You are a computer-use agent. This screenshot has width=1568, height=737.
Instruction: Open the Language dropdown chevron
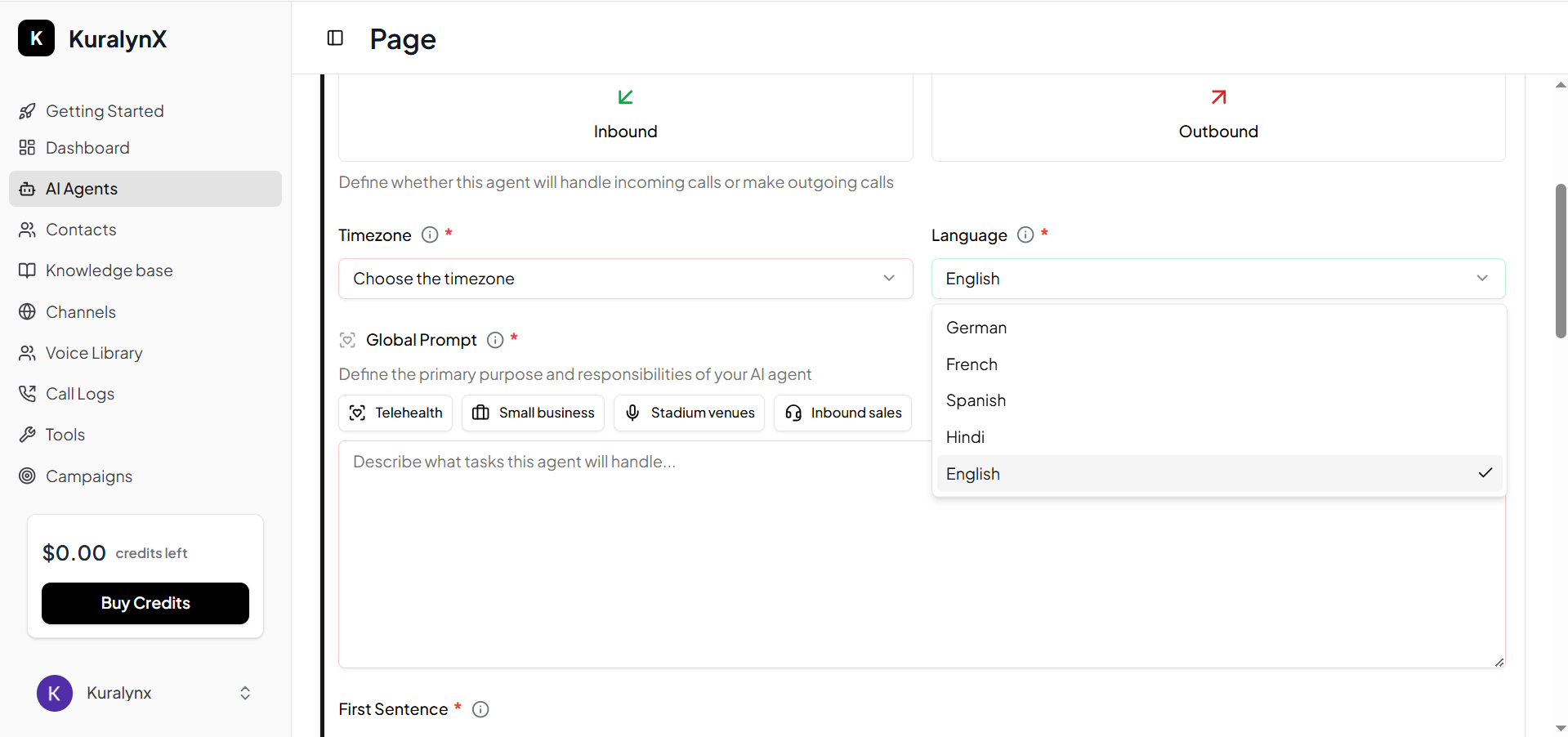[x=1481, y=278]
